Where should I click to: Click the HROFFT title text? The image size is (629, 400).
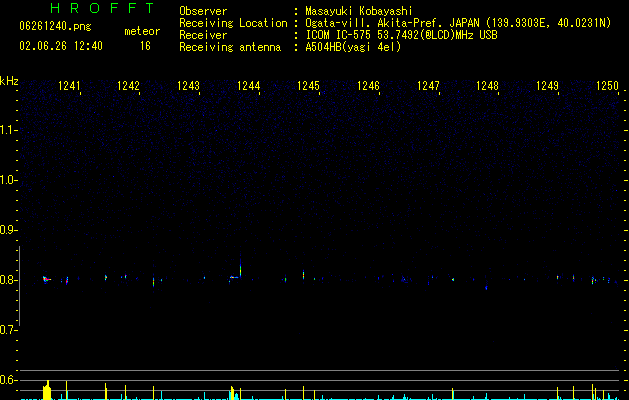point(102,8)
